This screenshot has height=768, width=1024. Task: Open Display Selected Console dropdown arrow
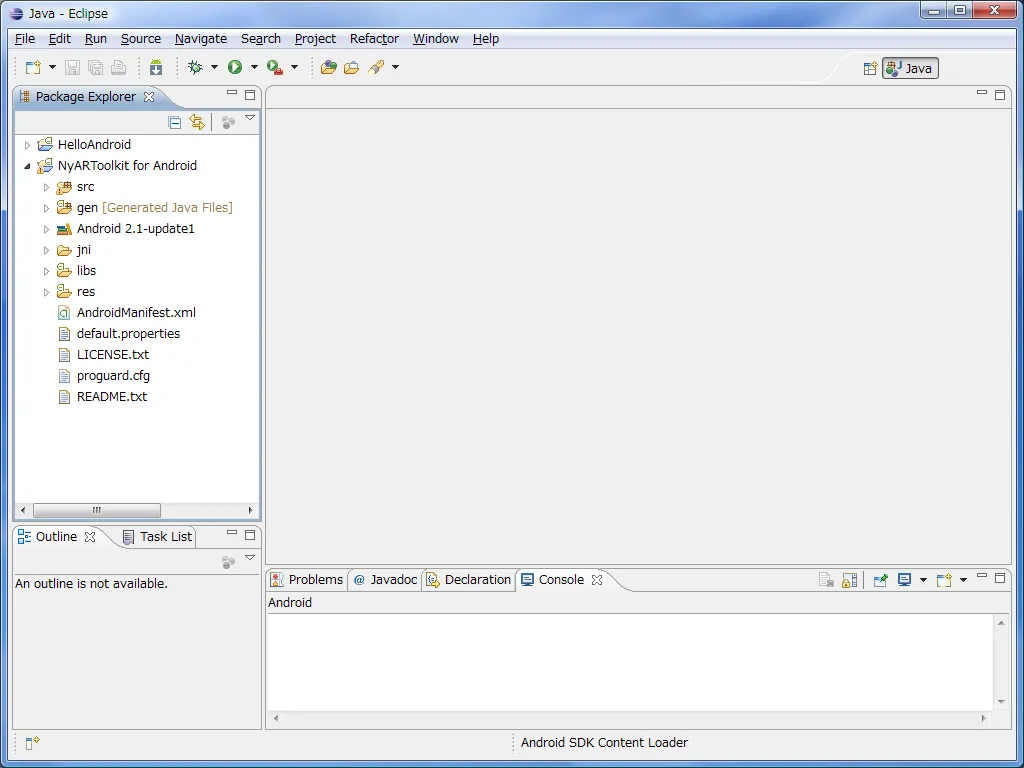point(923,580)
